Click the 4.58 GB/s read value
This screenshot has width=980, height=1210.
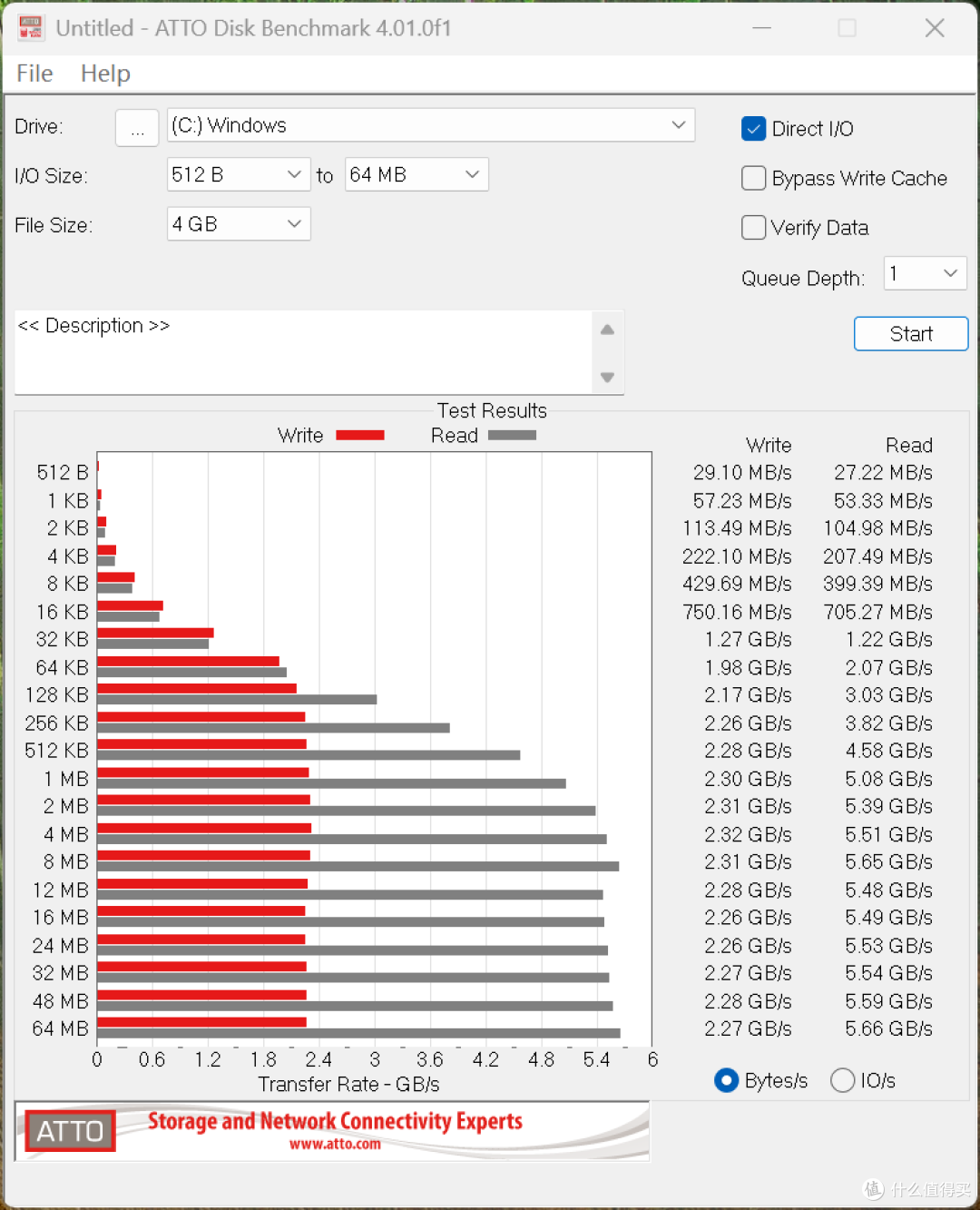tap(888, 751)
